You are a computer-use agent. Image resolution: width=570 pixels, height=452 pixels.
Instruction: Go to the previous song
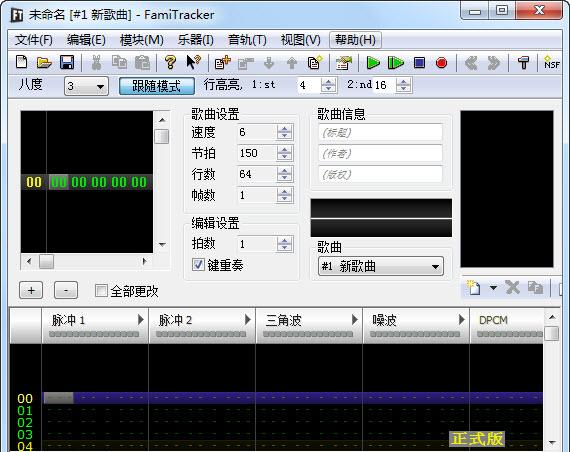pos(471,63)
